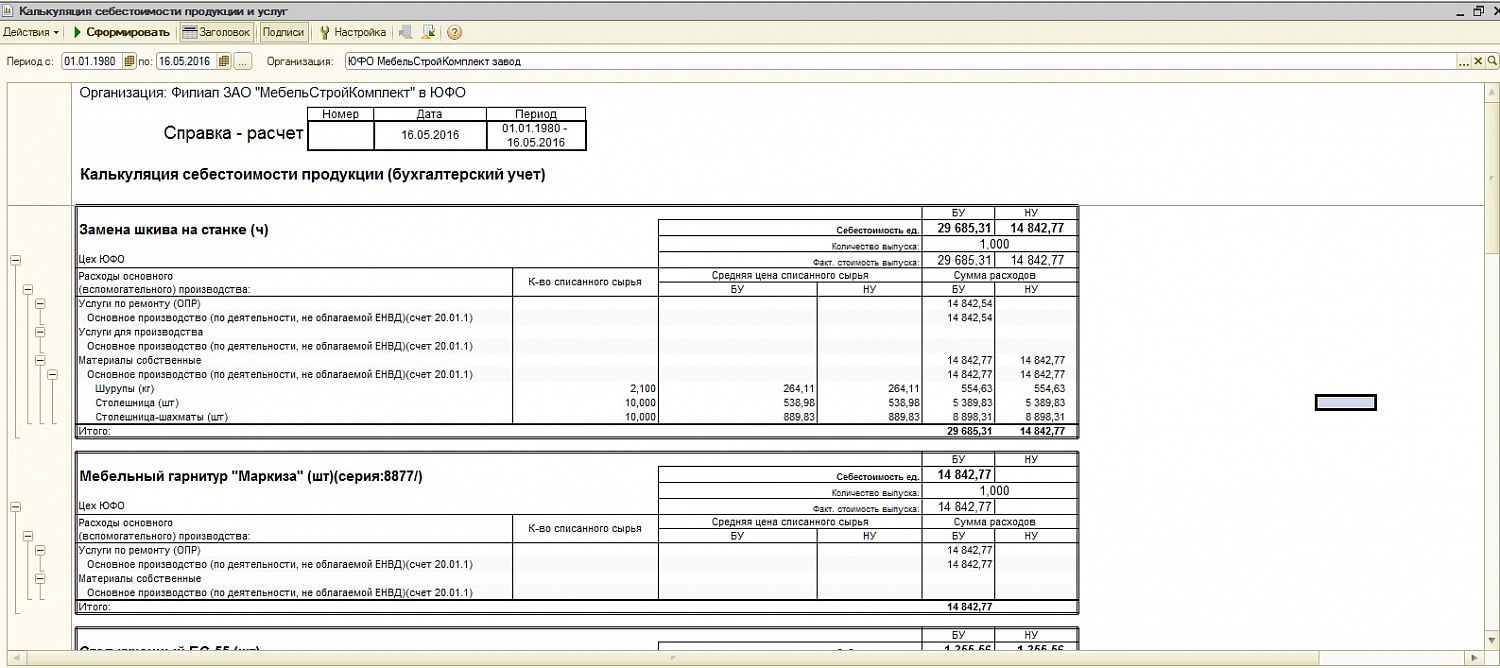Click the first table's 'Средняя цена списанного сырья' header
The width and height of the screenshot is (1500, 668).
coord(790,274)
